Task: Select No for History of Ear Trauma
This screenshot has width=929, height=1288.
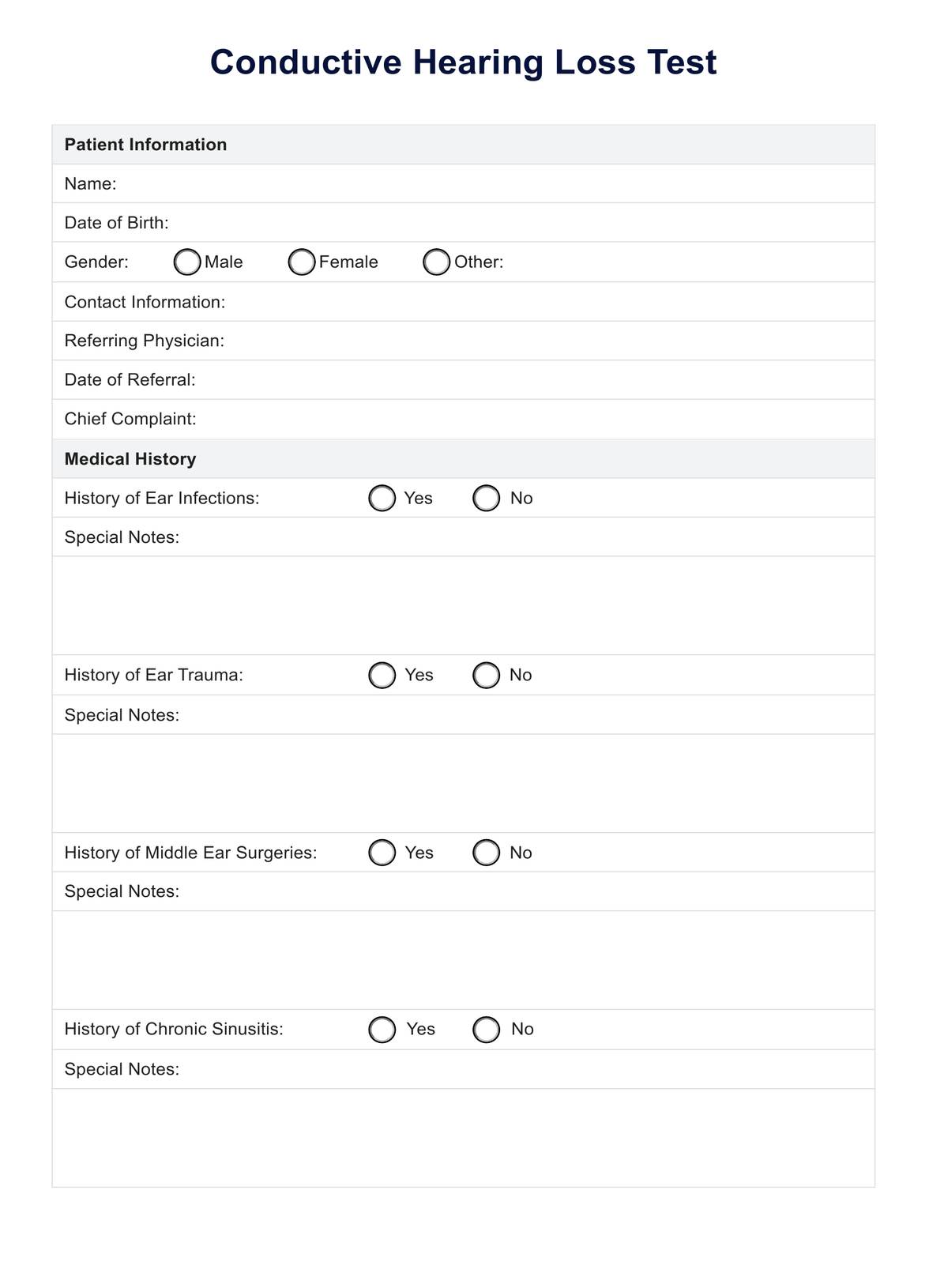Action: tap(487, 676)
